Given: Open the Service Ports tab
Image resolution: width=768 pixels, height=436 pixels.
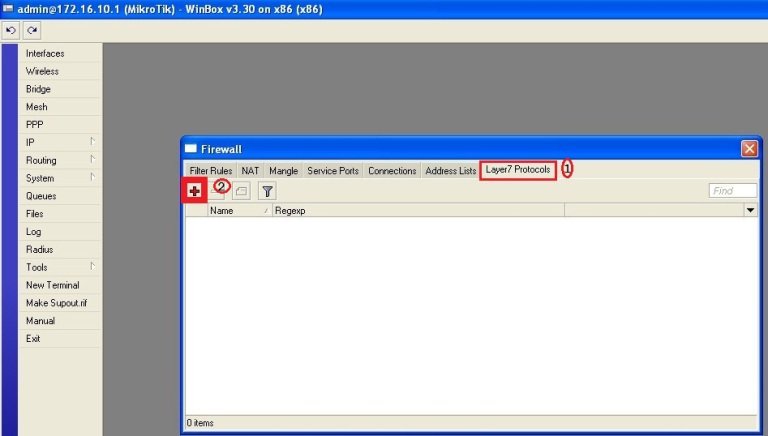Looking at the screenshot, I should click(333, 170).
